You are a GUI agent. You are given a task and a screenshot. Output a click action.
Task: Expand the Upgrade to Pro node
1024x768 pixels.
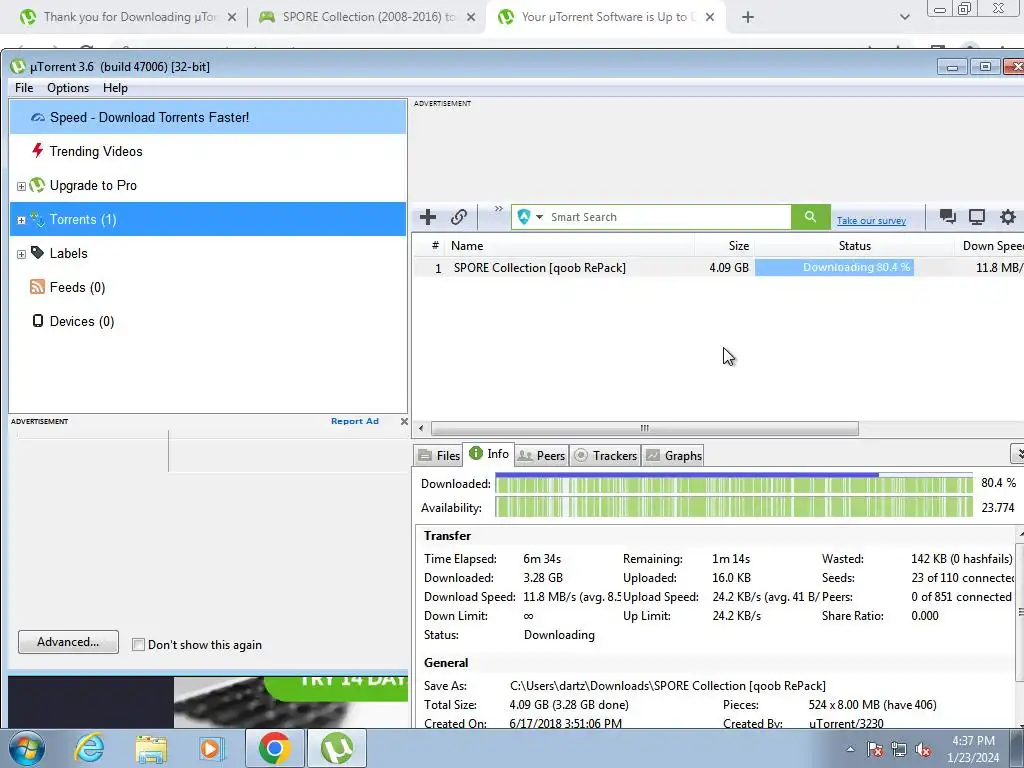[x=21, y=186]
